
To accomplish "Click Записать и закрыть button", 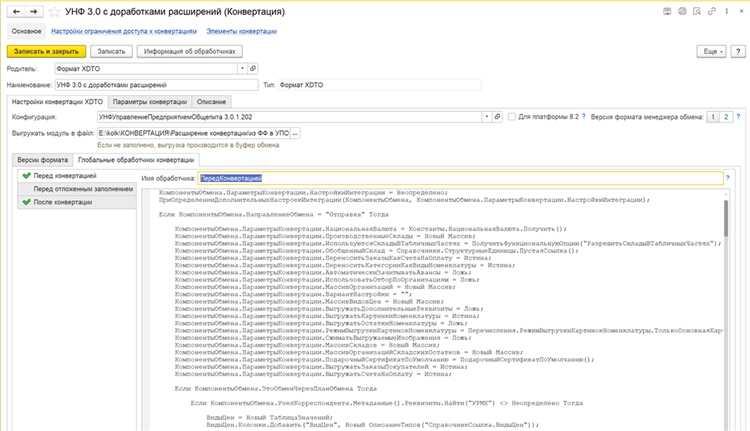I will 46,51.
